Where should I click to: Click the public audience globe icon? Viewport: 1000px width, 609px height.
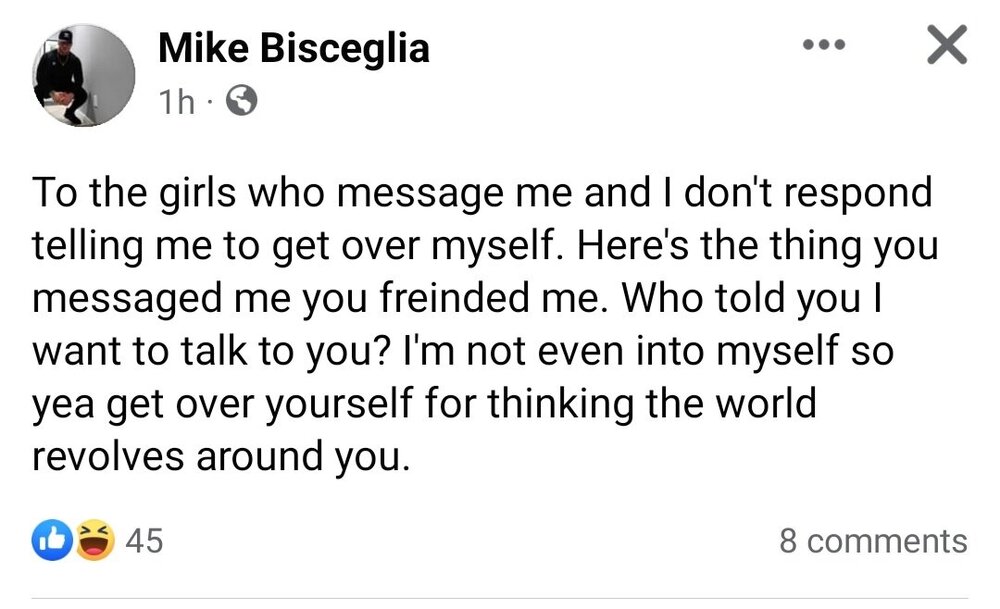[241, 100]
